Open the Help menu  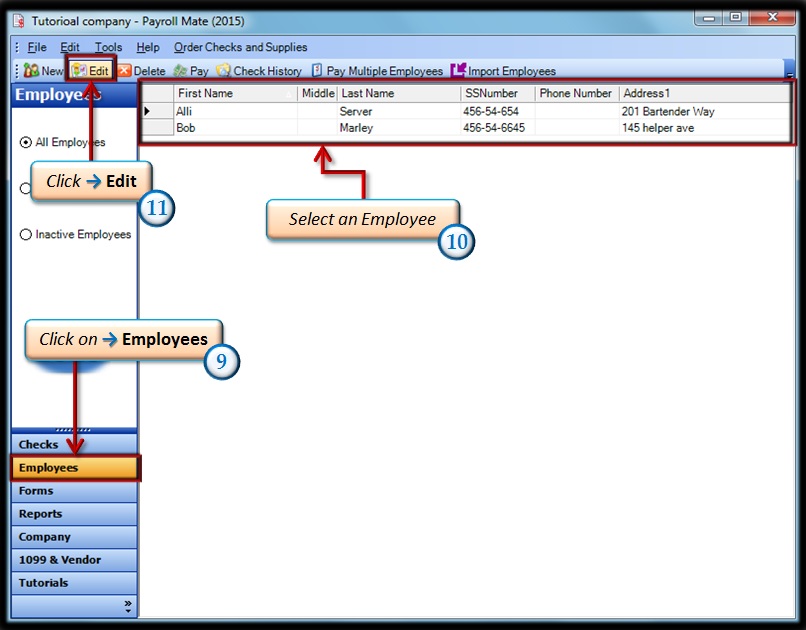(148, 47)
